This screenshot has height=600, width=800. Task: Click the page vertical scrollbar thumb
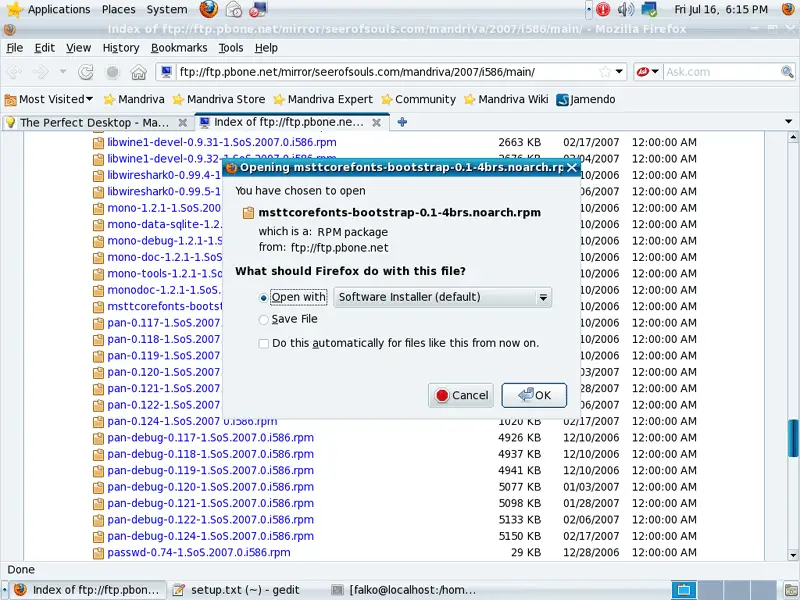click(x=793, y=438)
